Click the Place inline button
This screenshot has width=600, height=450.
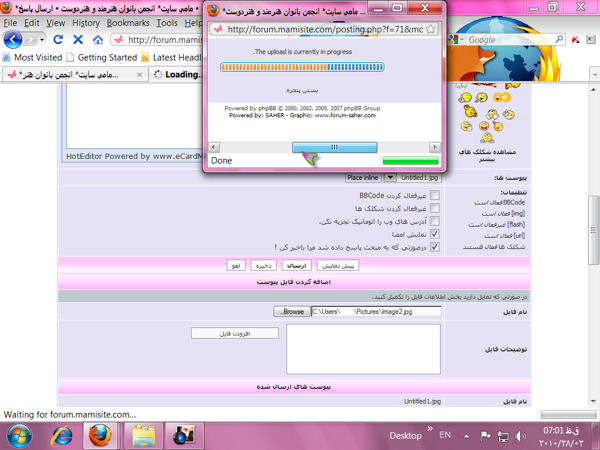point(362,178)
